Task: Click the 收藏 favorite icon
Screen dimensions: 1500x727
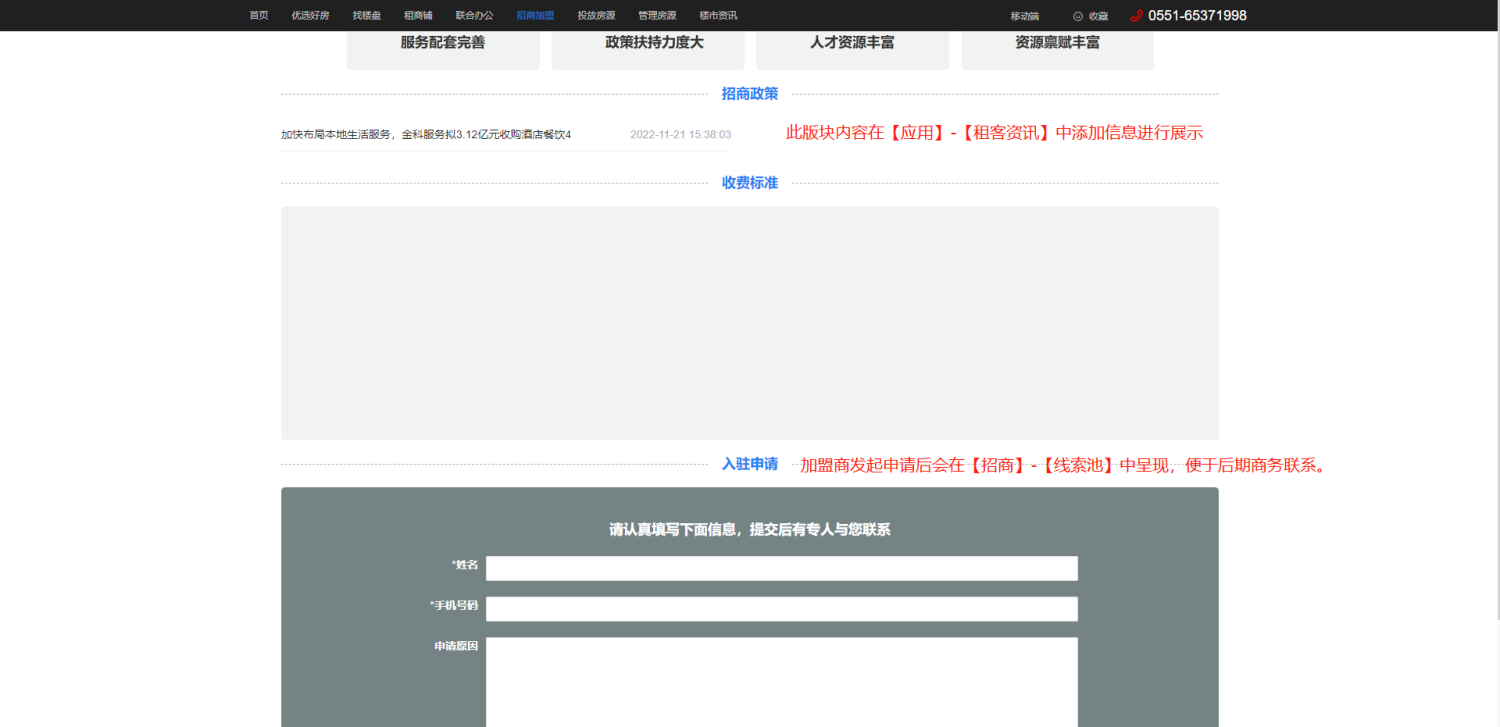Action: coord(1078,16)
